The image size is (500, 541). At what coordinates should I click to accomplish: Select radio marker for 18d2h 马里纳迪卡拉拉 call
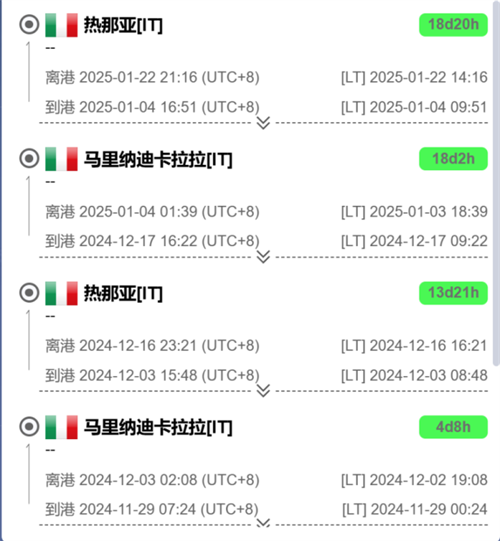[x=29, y=159]
